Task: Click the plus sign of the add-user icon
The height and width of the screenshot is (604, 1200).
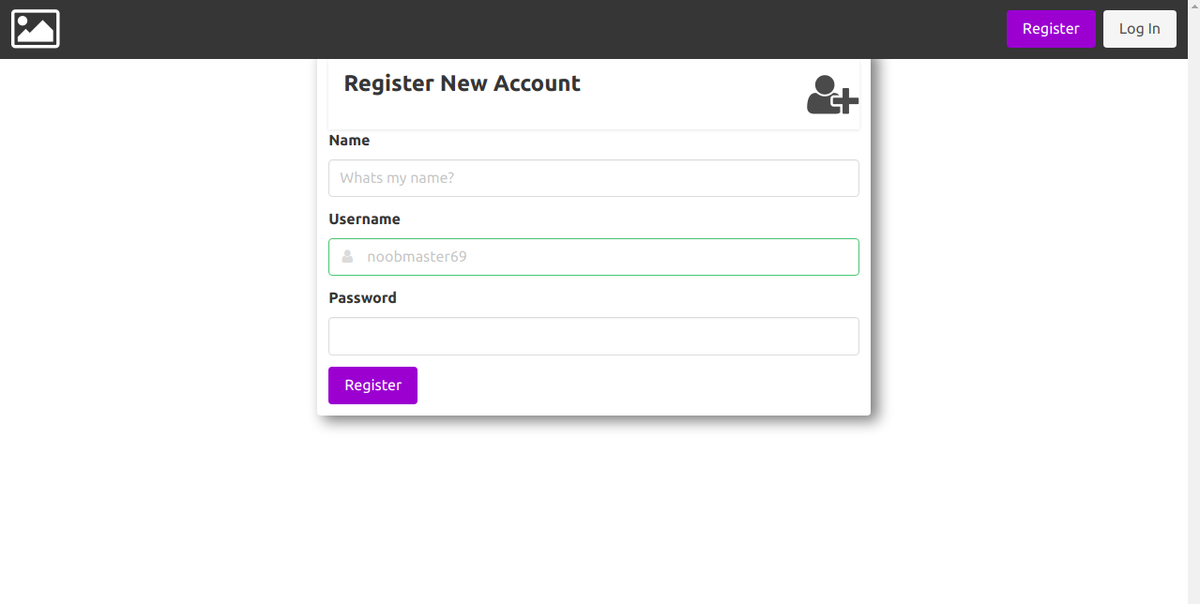Action: (849, 101)
